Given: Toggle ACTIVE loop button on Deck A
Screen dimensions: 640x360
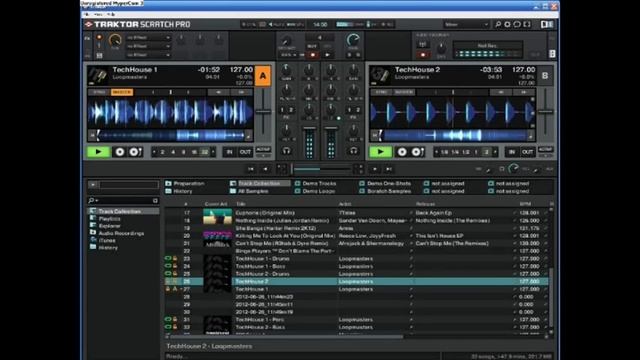Looking at the screenshot, I should [263, 150].
